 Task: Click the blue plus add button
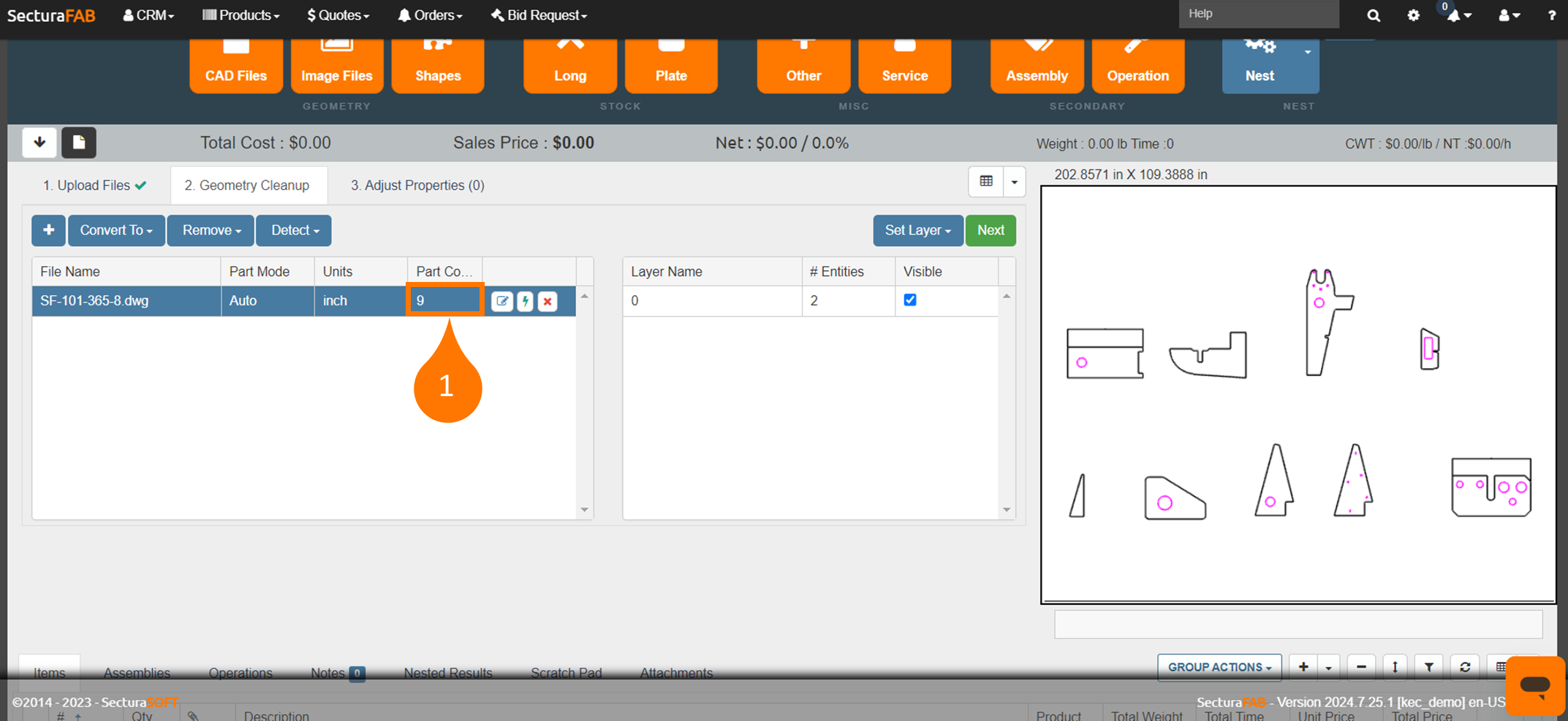48,230
